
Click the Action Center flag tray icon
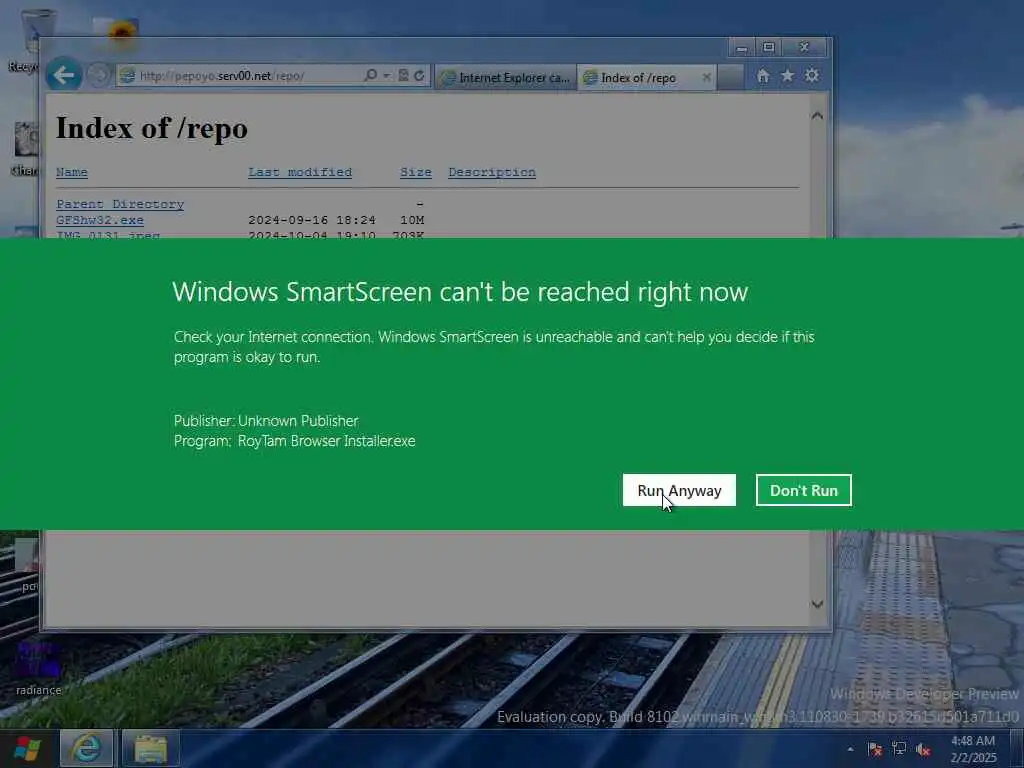875,749
